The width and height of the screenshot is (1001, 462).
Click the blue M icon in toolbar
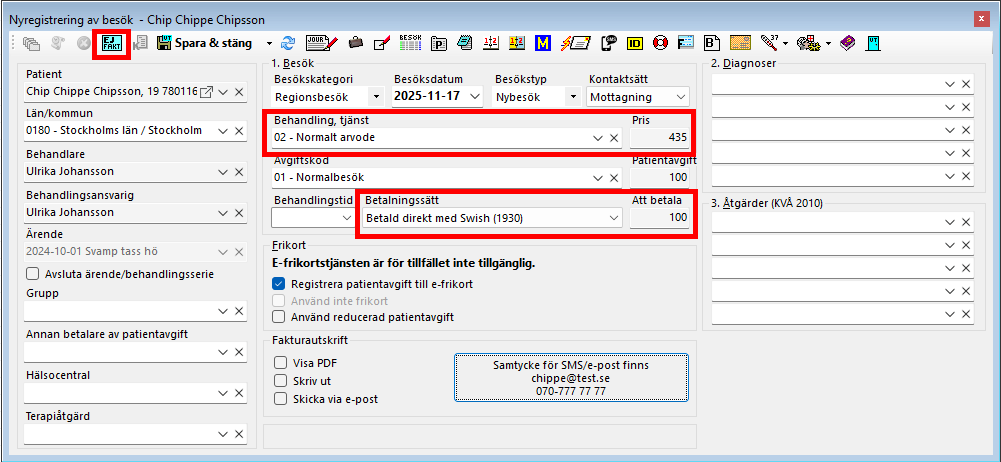(543, 43)
